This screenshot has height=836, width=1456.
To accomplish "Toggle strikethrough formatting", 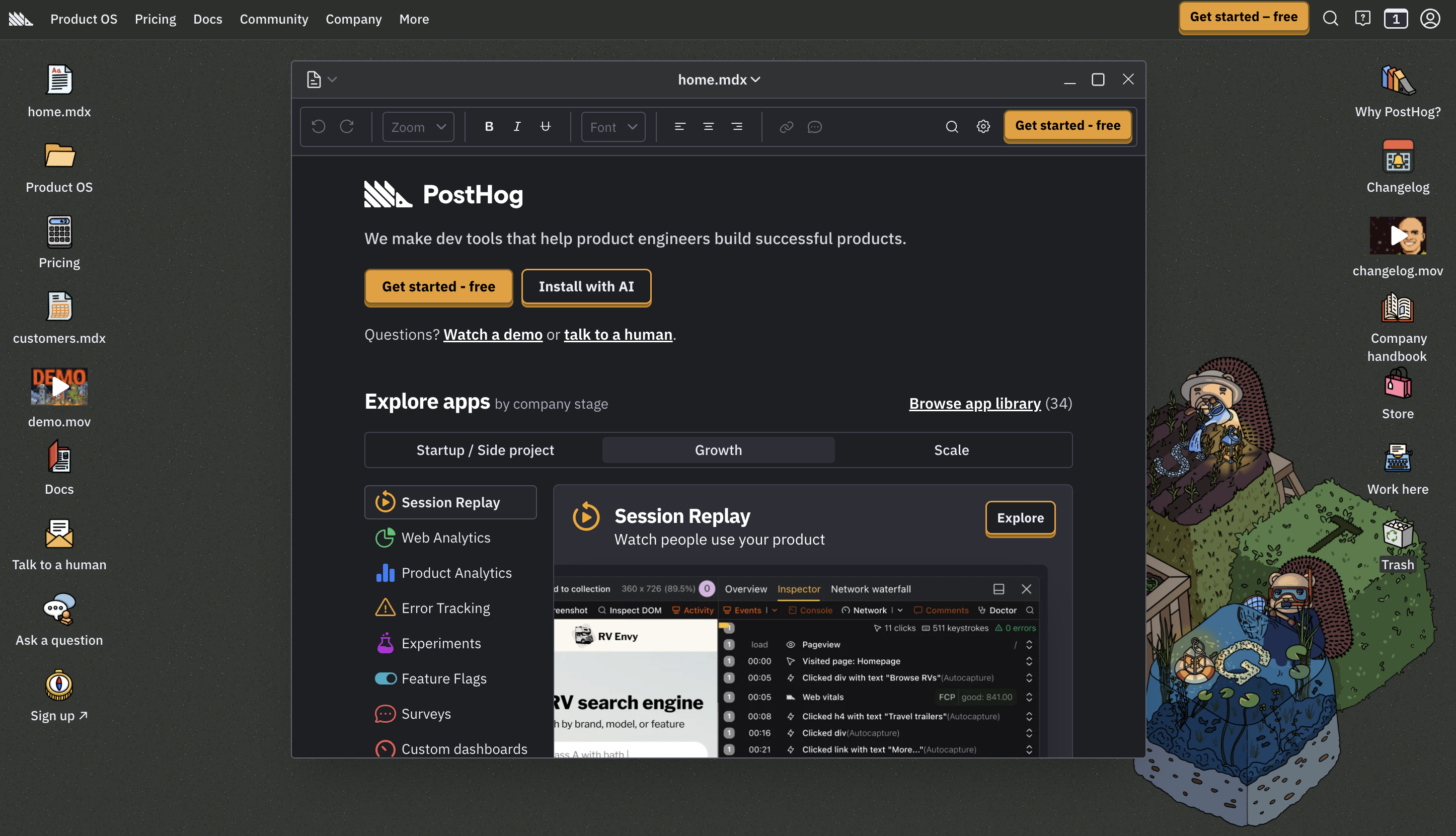I will click(x=545, y=126).
